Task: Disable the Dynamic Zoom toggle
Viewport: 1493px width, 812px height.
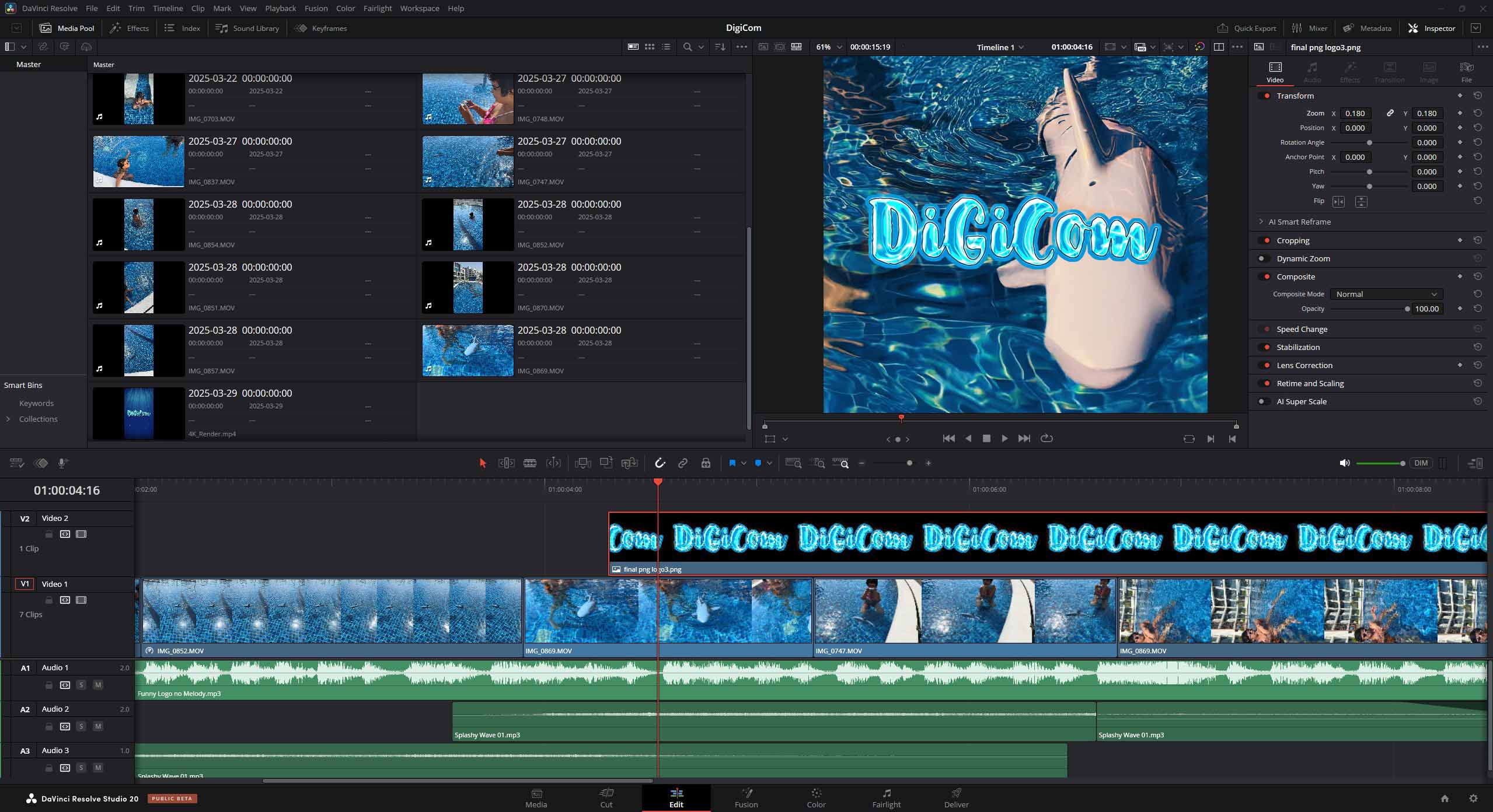Action: click(1264, 258)
